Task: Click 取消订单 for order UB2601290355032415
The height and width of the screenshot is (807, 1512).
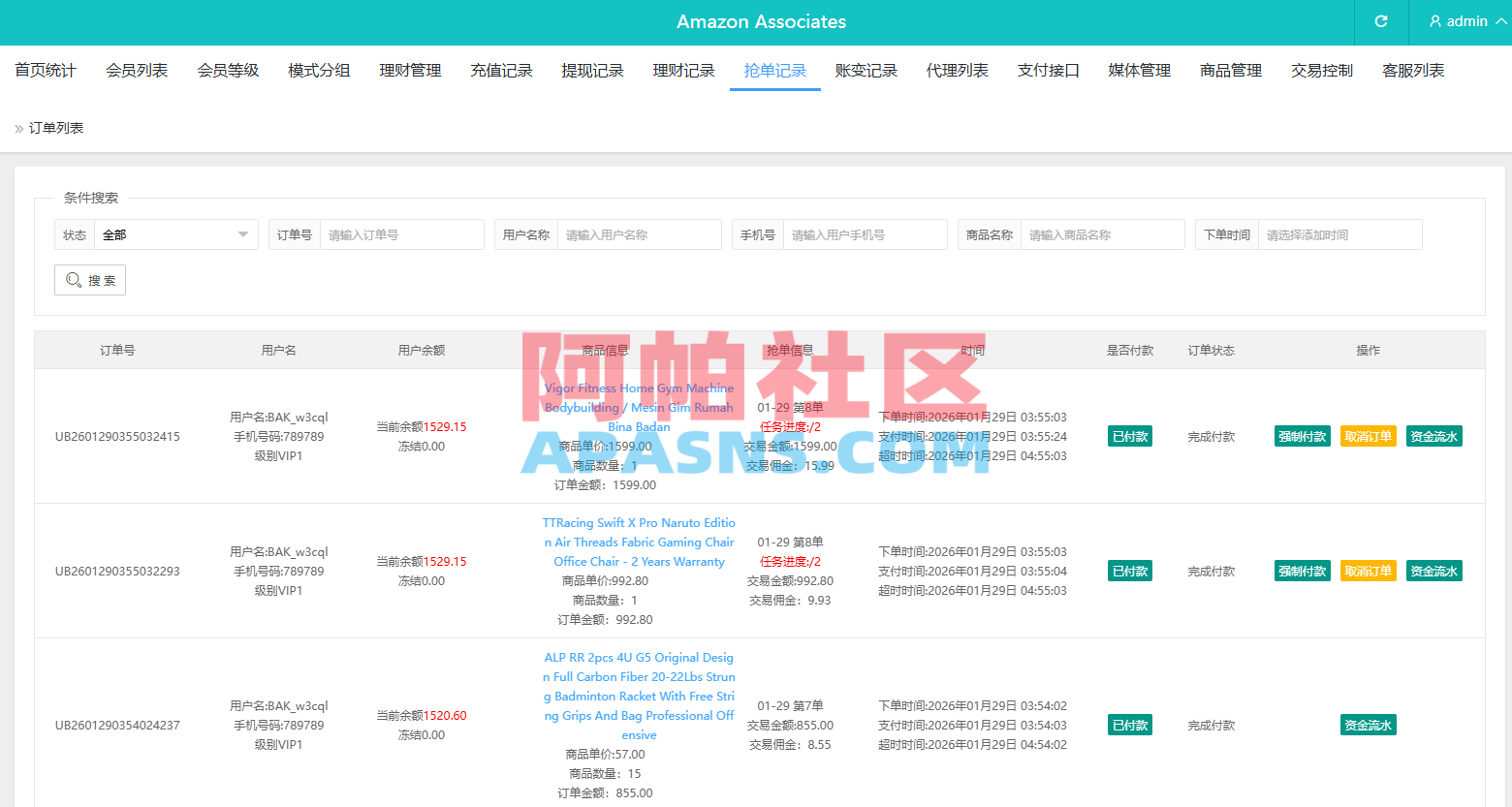Action: click(1368, 436)
